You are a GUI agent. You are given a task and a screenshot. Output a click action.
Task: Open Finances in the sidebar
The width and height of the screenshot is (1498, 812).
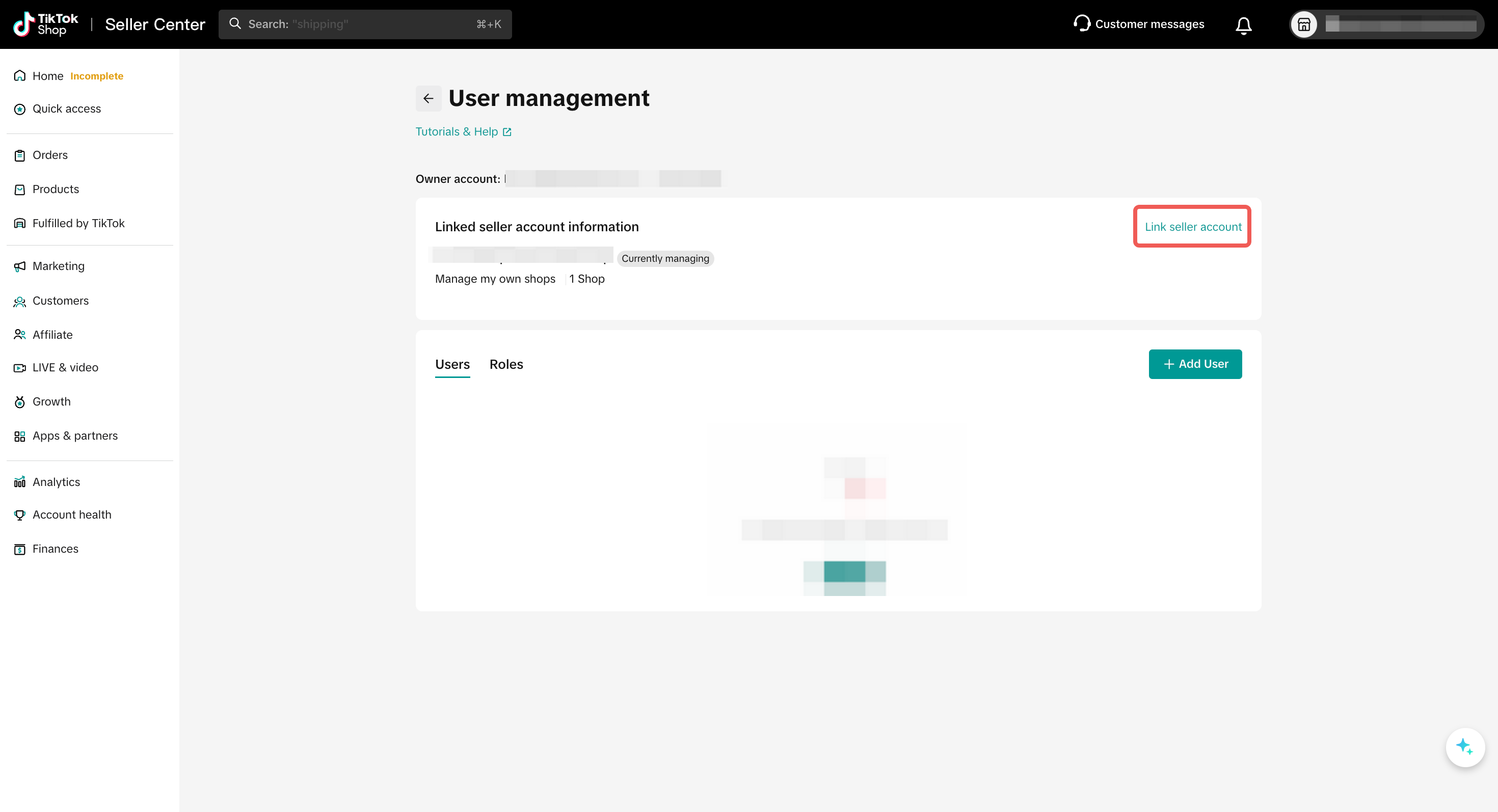pyautogui.click(x=55, y=549)
